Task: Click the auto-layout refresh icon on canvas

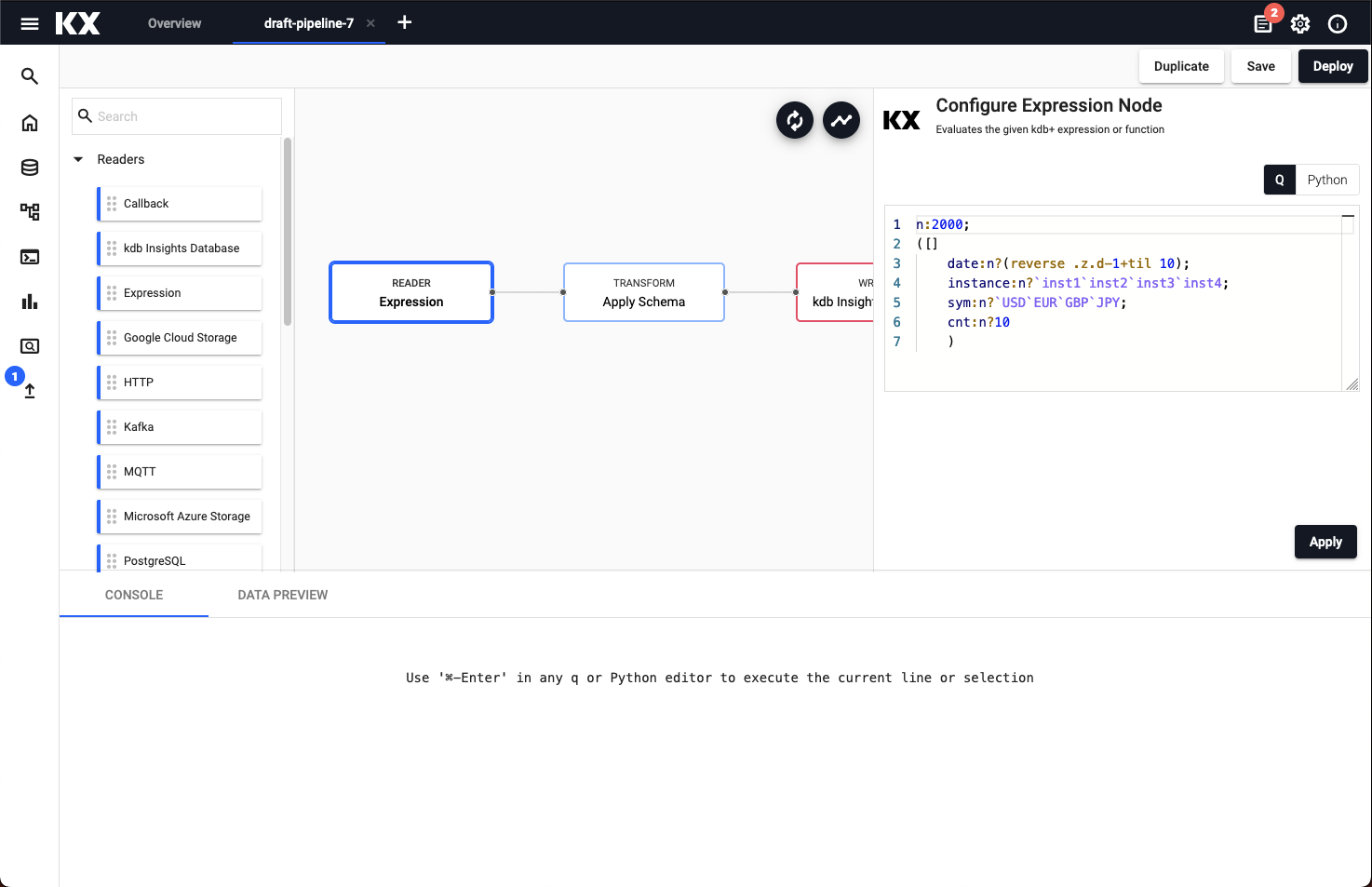Action: pos(795,120)
